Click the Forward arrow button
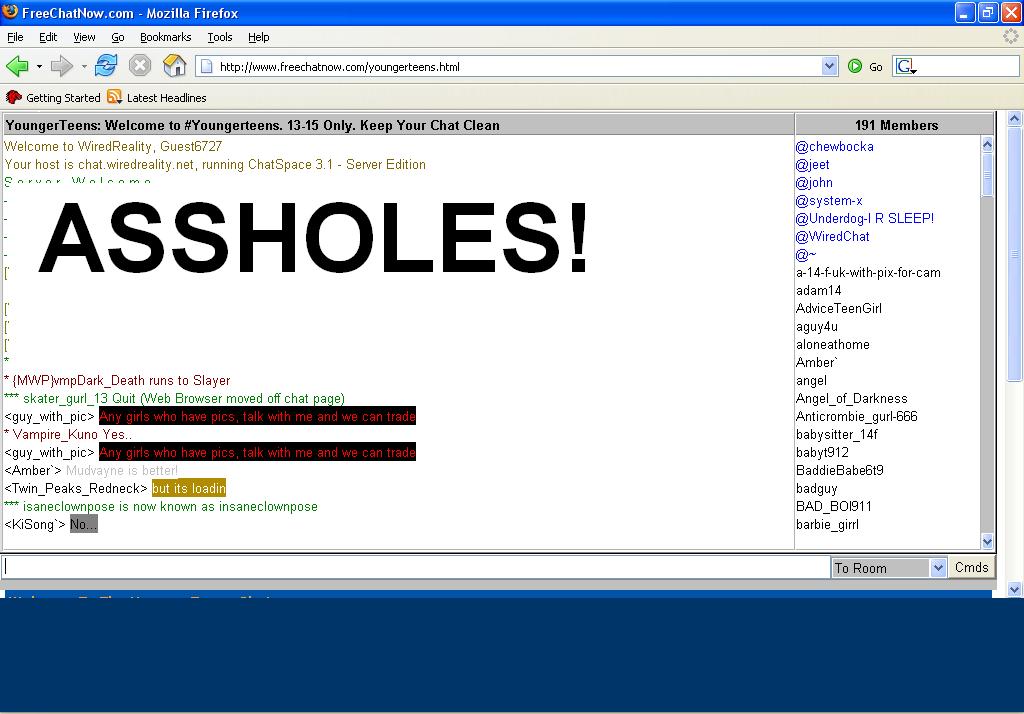 pyautogui.click(x=61, y=66)
